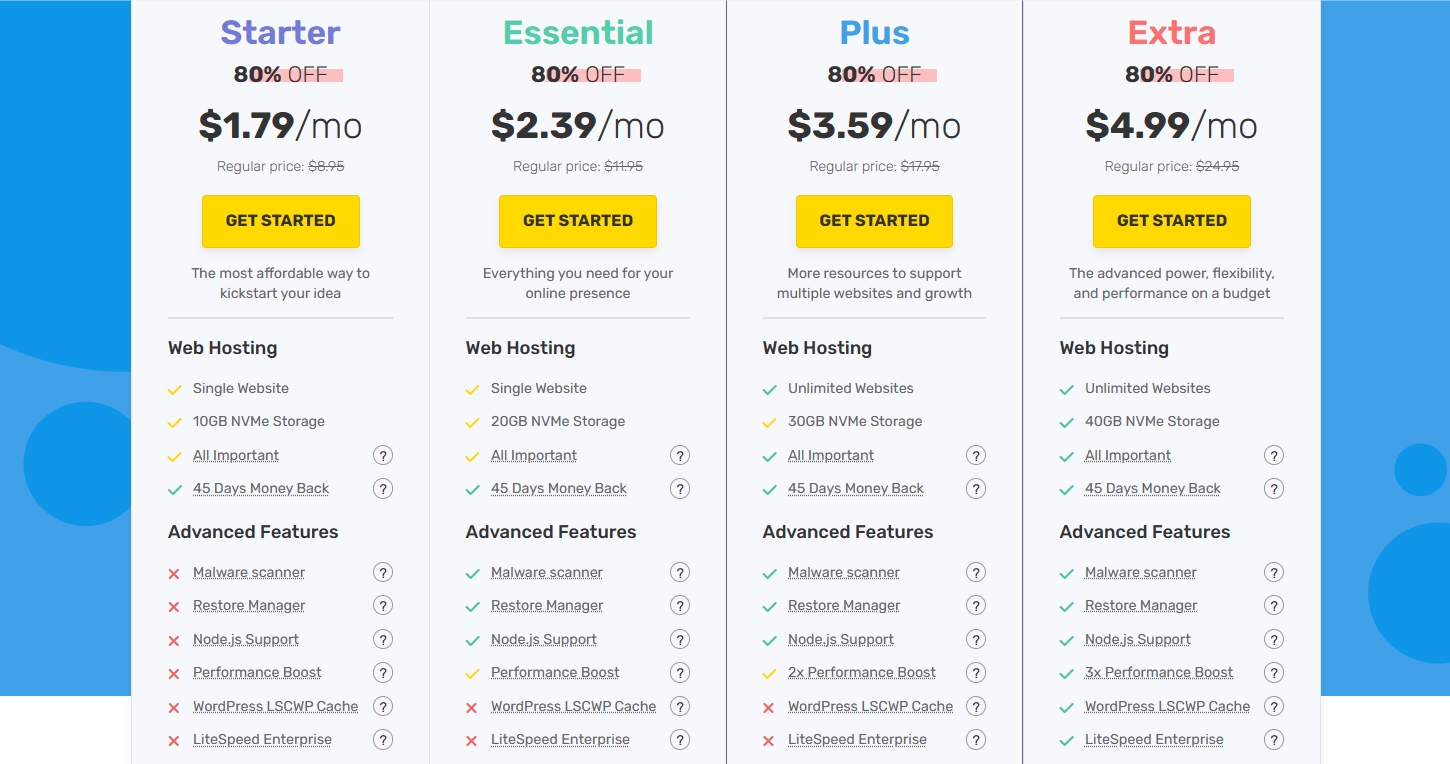The height and width of the screenshot is (764, 1450).
Task: Click 2x Performance Boost in Plus plan
Action: pyautogui.click(x=861, y=673)
